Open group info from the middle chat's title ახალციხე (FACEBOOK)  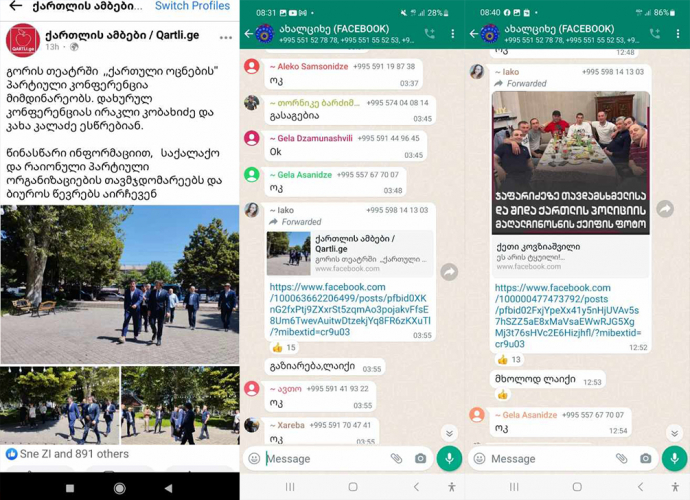click(334, 29)
